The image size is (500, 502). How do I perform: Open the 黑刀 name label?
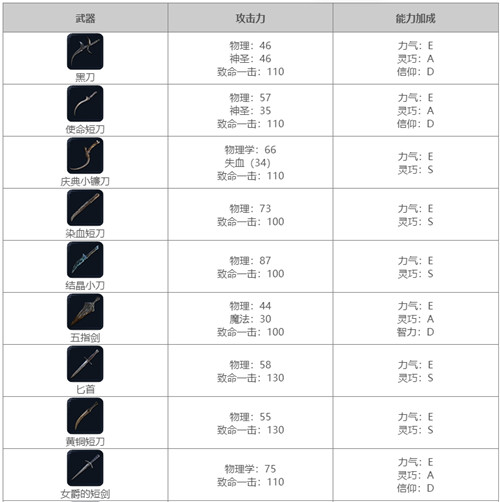pos(85,77)
